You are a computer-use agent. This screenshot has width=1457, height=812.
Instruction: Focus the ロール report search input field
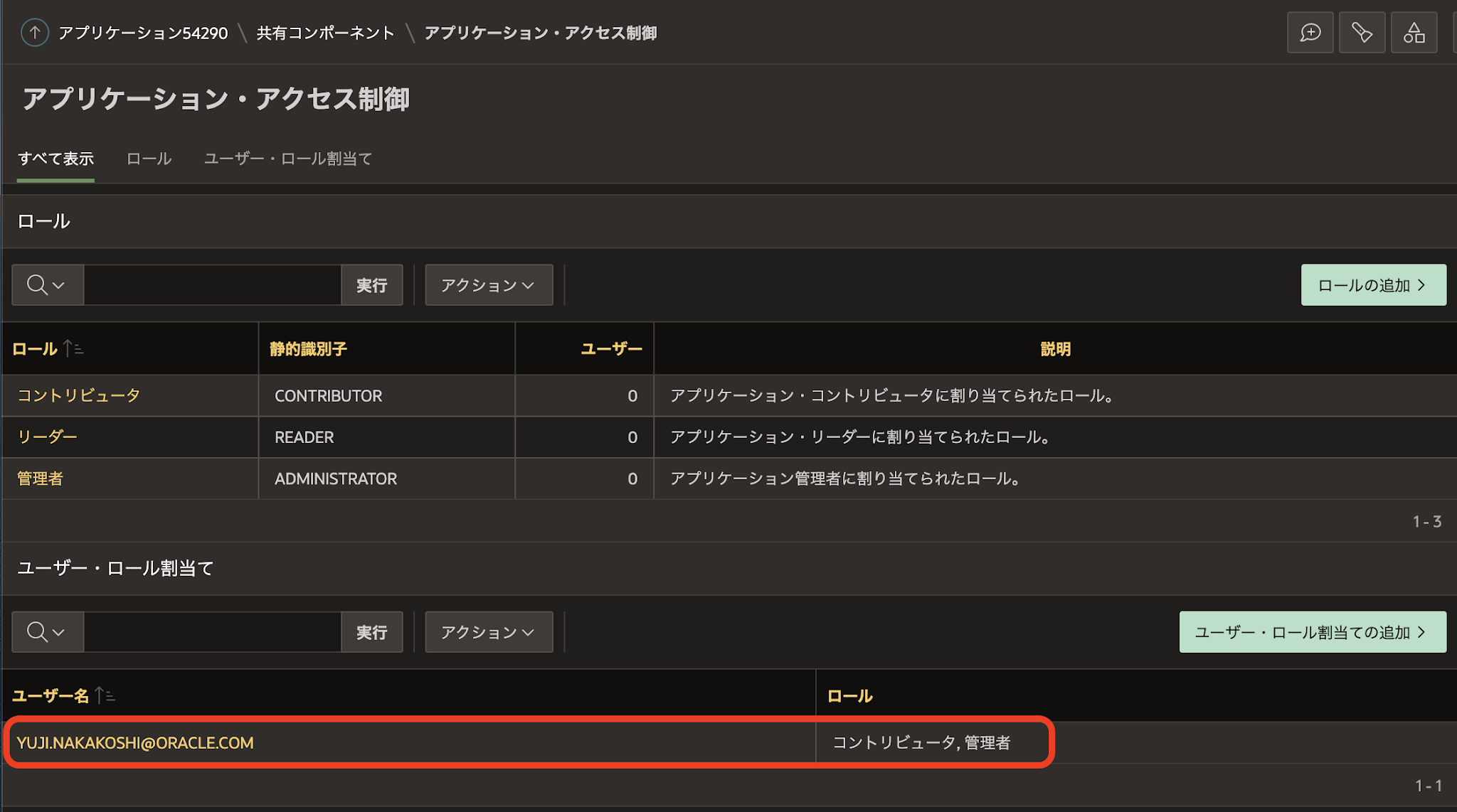[x=212, y=285]
